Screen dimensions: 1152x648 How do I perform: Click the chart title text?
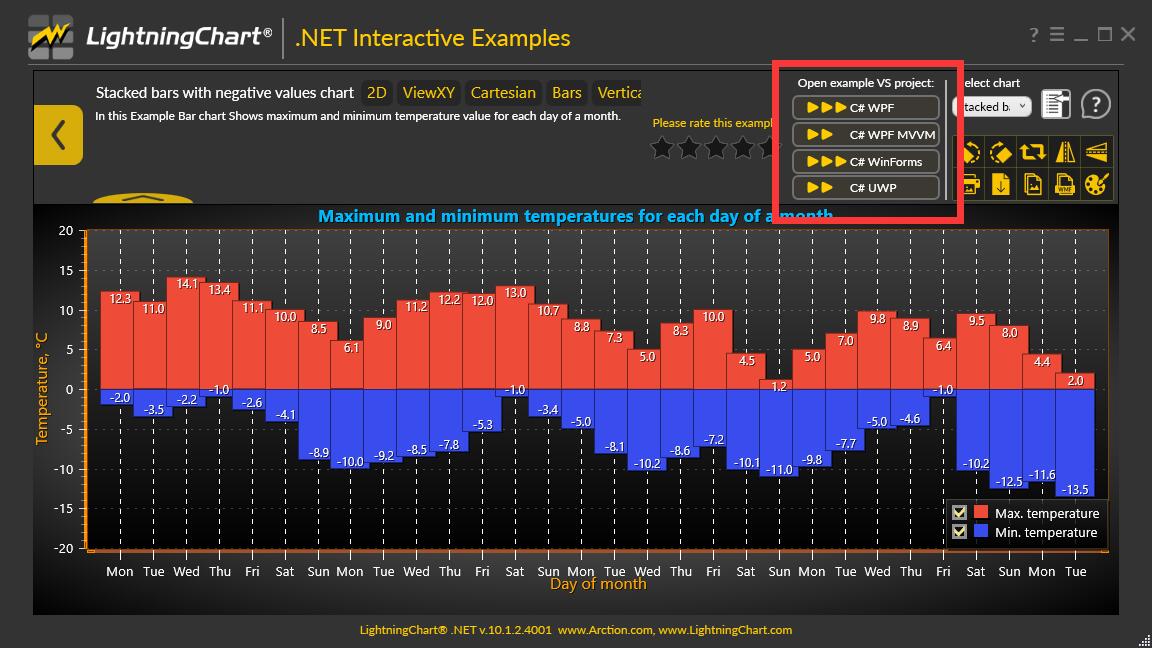pyautogui.click(x=575, y=216)
